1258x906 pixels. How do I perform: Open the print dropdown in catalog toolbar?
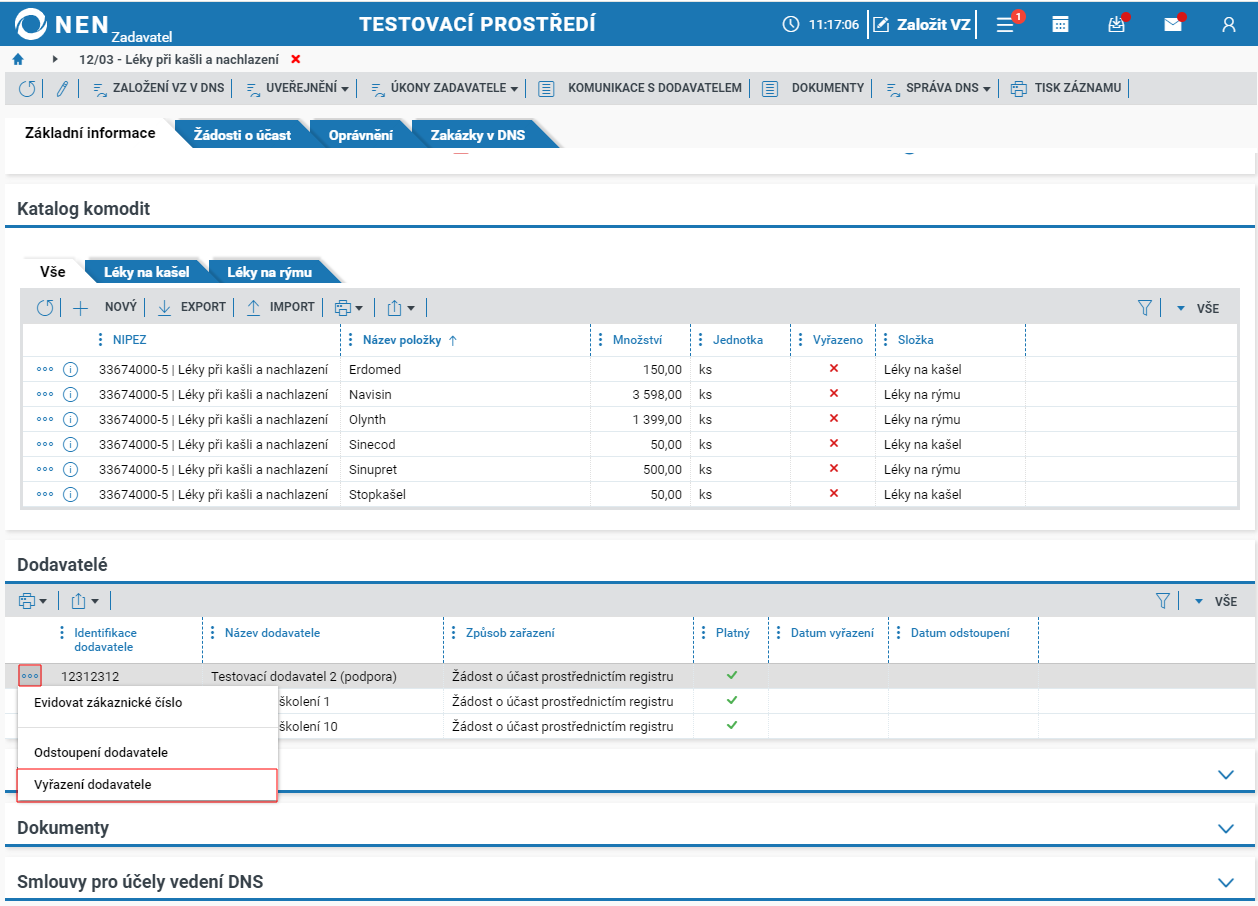(x=348, y=307)
